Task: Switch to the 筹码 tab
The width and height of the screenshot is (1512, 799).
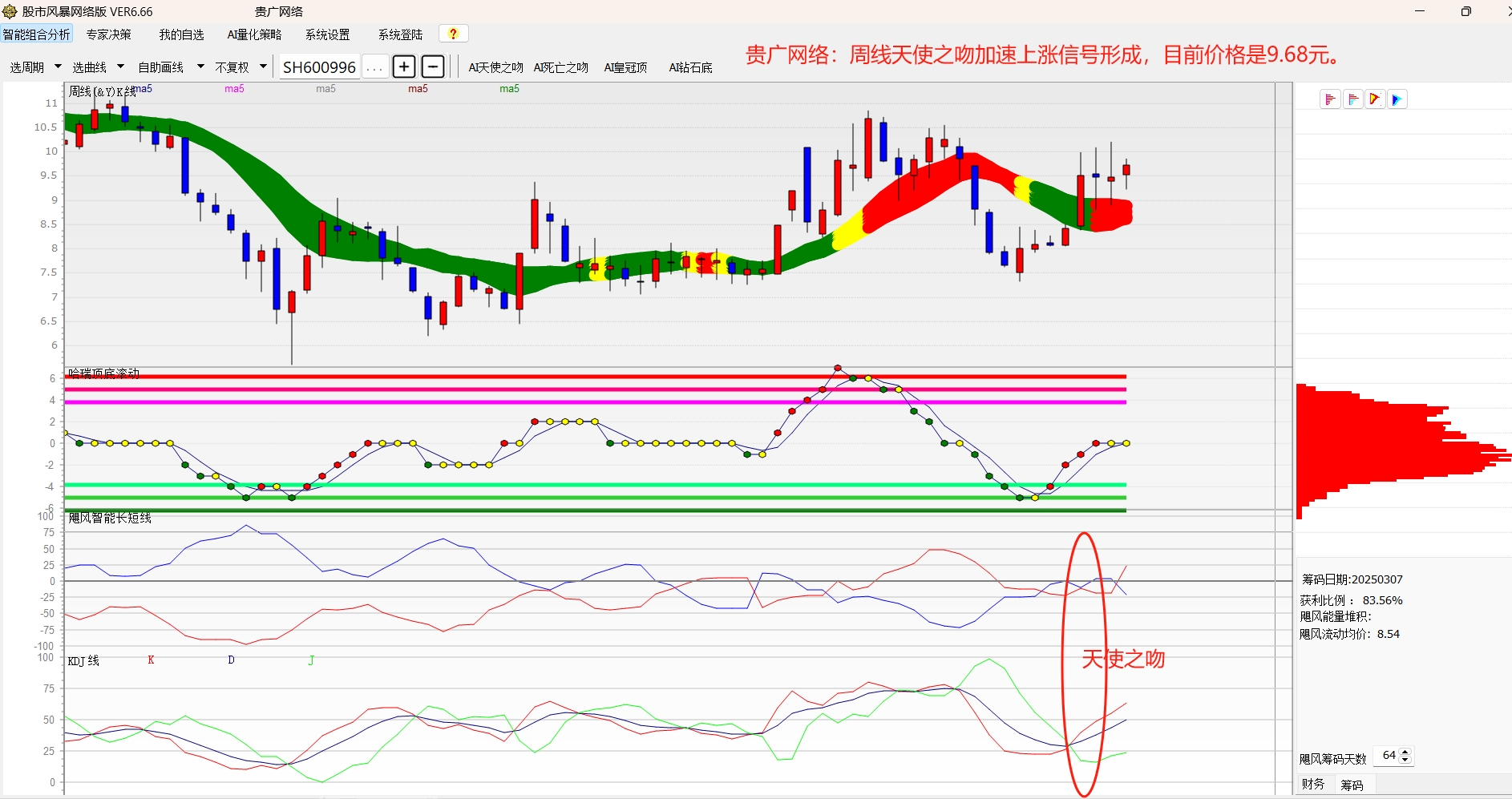Action: 1352,785
